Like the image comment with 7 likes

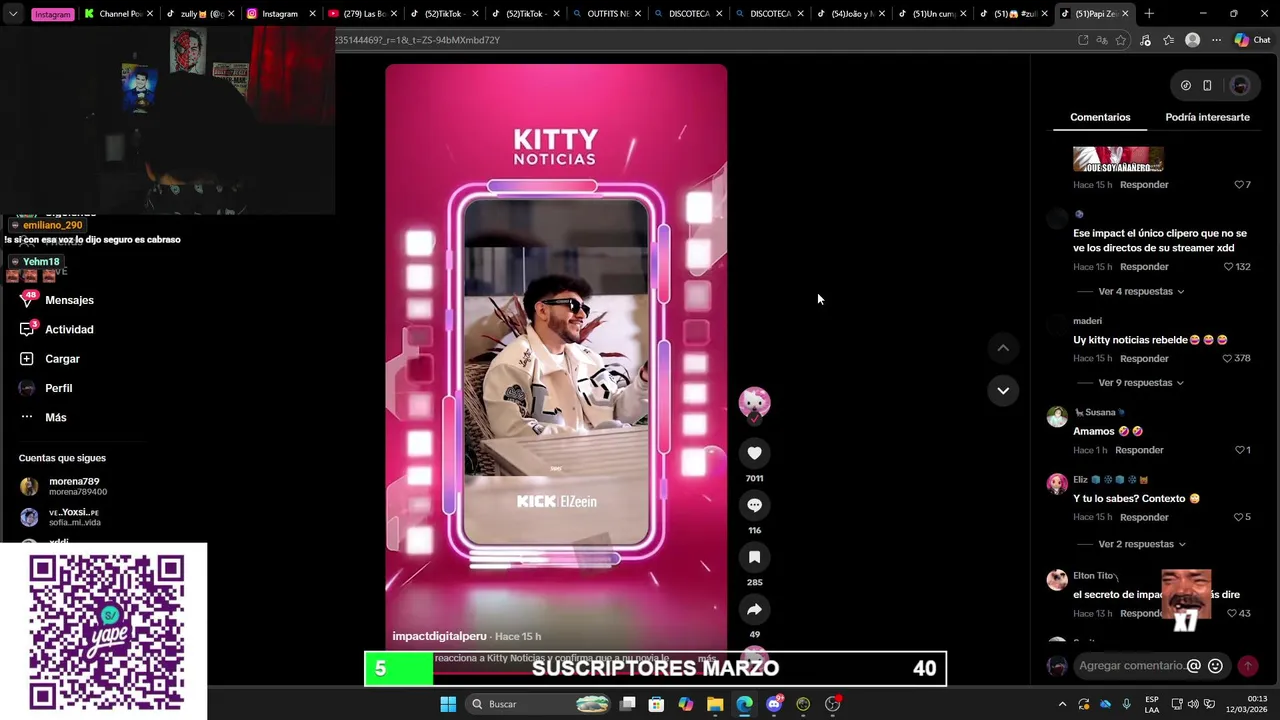pos(1238,185)
